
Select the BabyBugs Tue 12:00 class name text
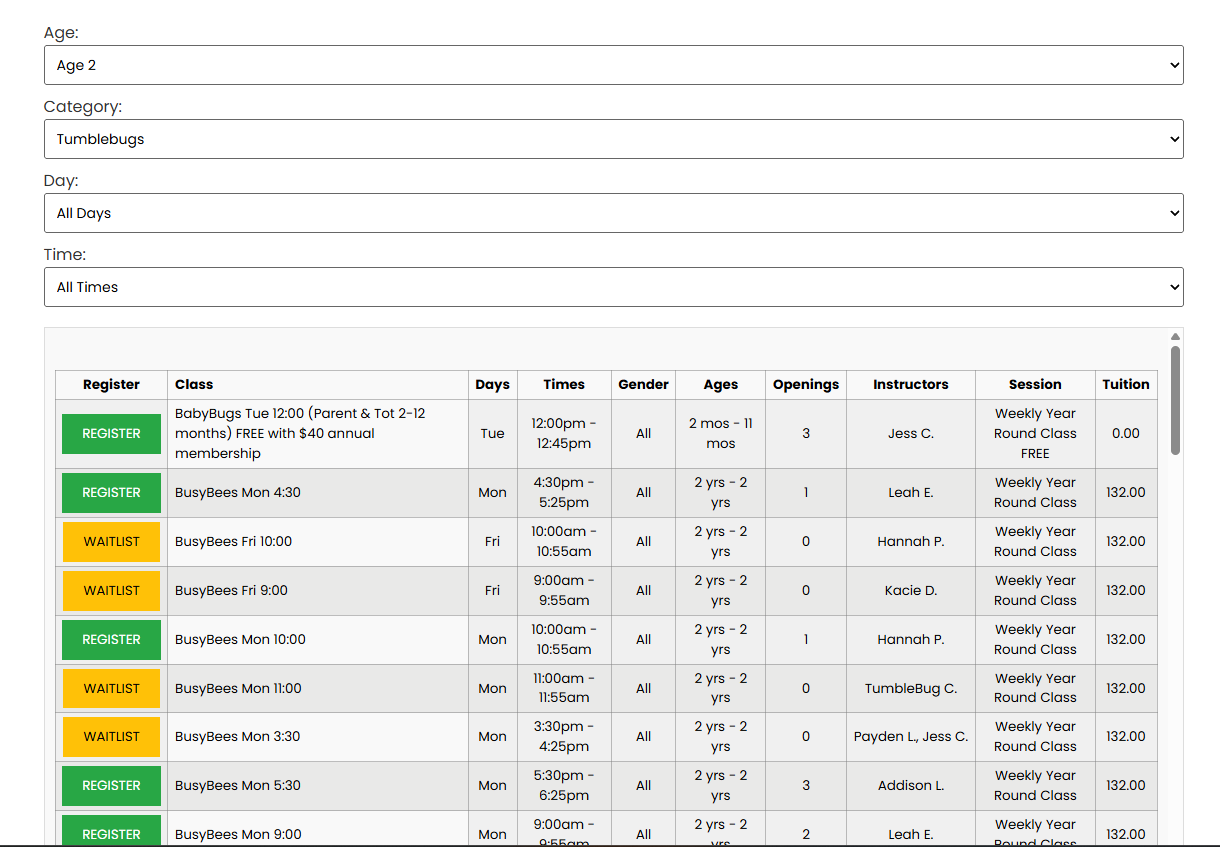300,433
